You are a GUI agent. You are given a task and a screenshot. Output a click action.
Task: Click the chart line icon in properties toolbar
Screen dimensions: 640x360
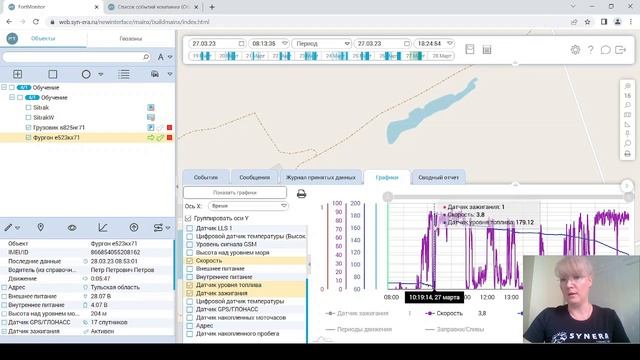(103, 227)
